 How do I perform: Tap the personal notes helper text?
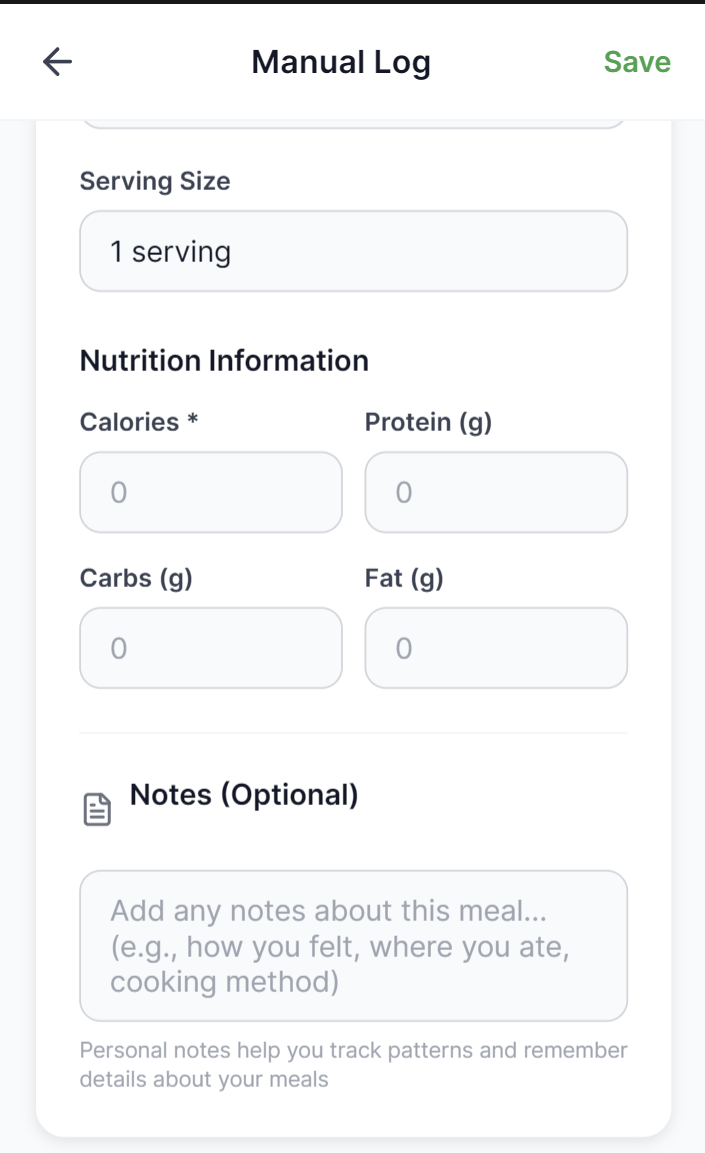click(x=353, y=1065)
